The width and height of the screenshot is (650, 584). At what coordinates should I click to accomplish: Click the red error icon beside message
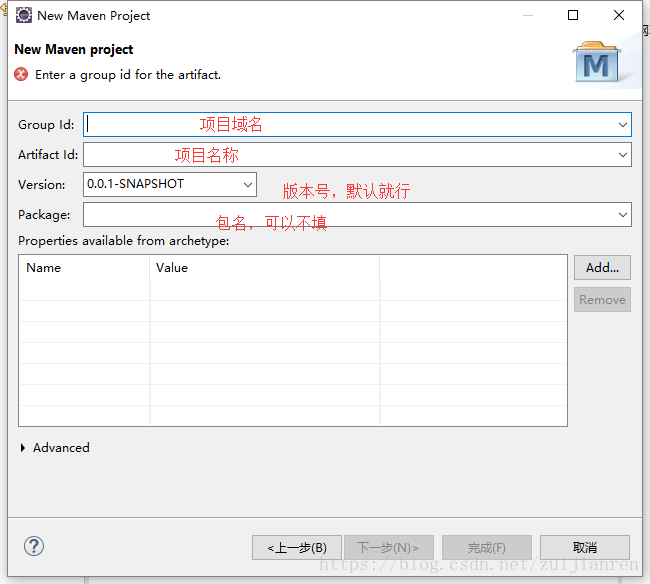pos(21,75)
